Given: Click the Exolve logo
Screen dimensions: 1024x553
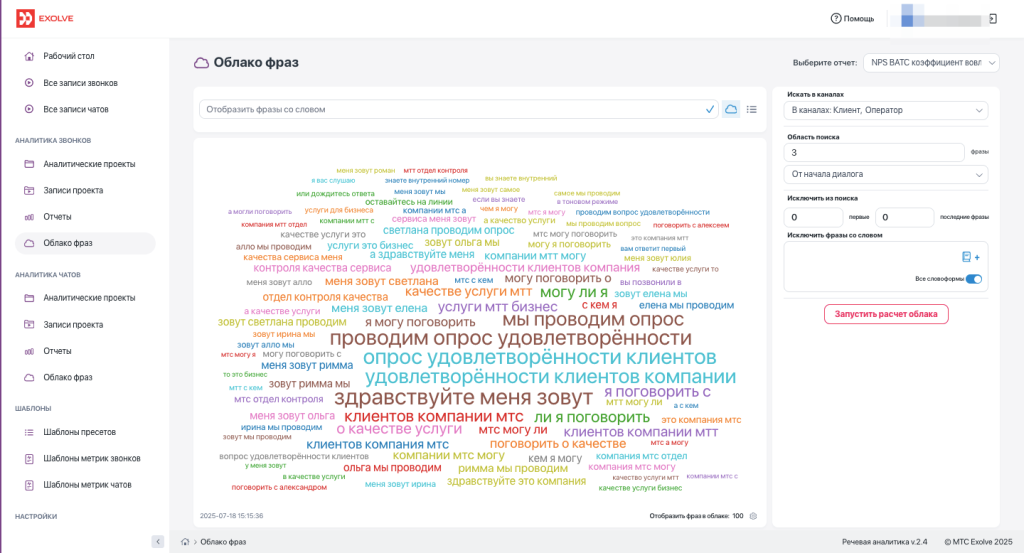Looking at the screenshot, I should [44, 18].
